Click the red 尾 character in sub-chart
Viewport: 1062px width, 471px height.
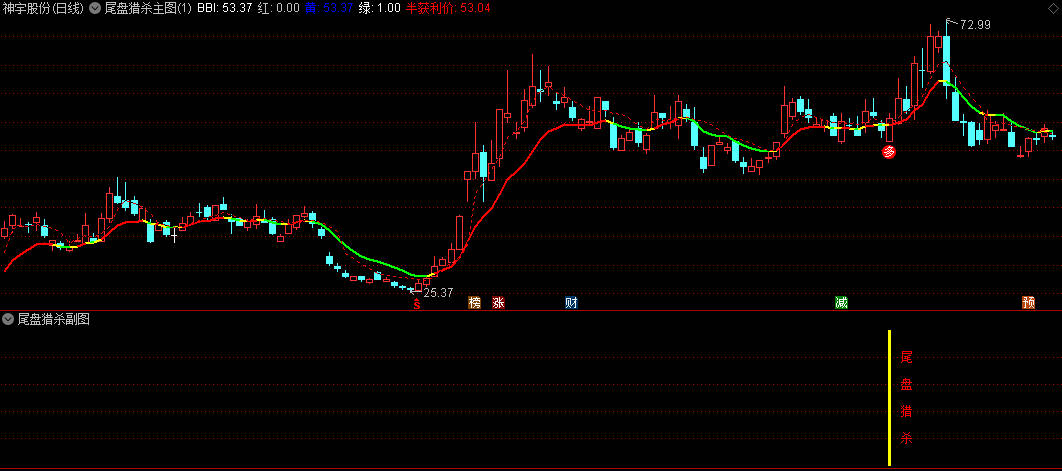[906, 356]
